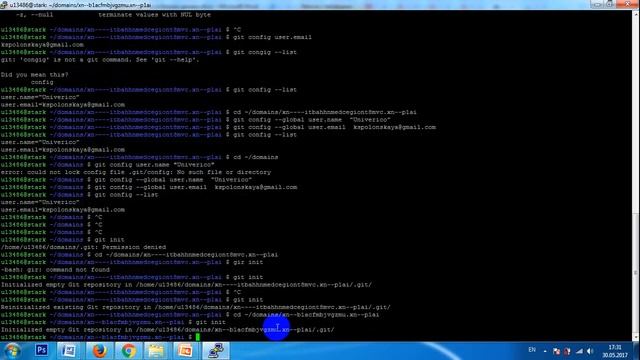
Task: Click "error: could not lock config file" line
Action: pyautogui.click(x=136, y=172)
